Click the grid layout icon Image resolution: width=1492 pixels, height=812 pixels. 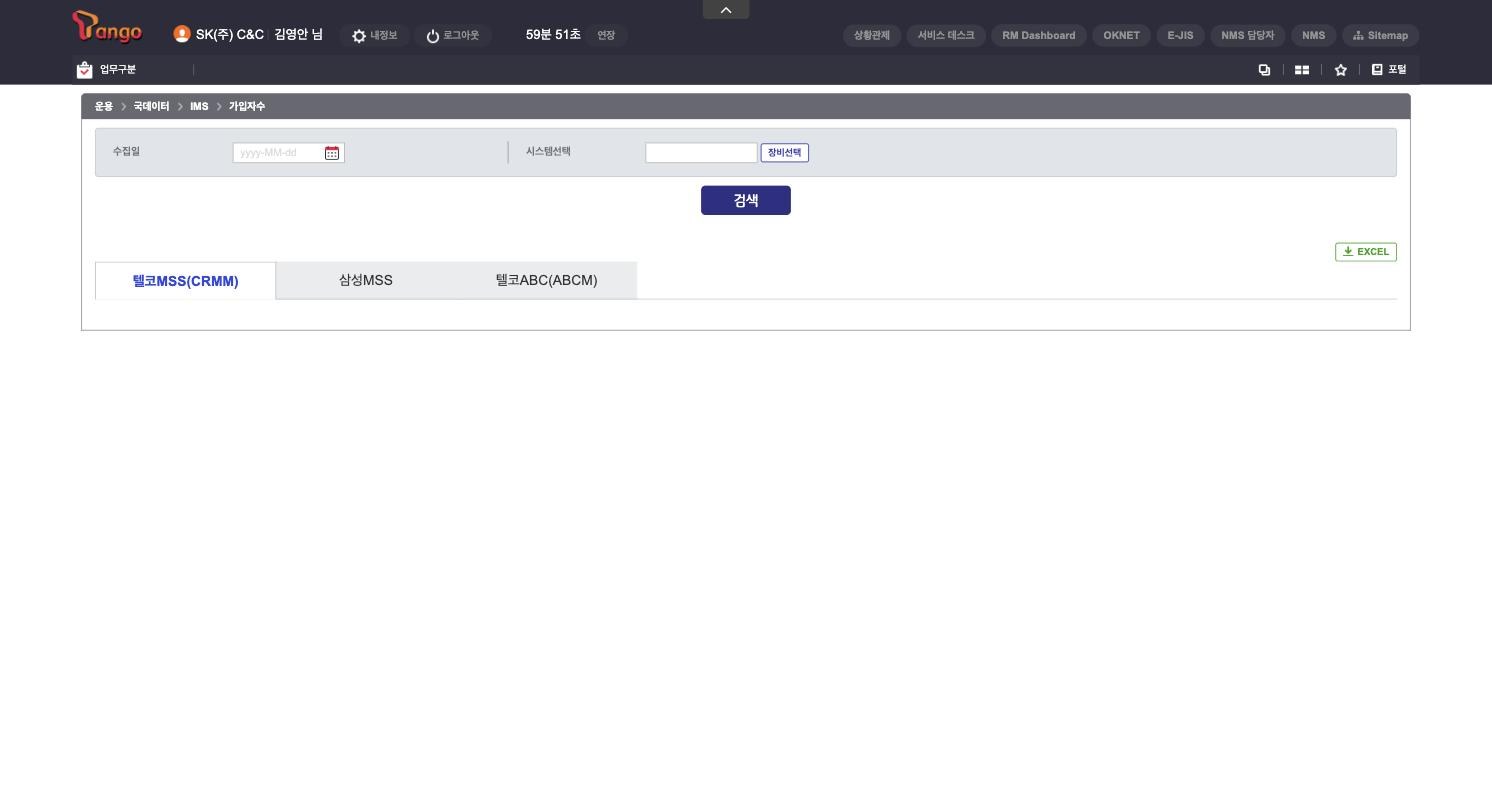click(x=1302, y=70)
